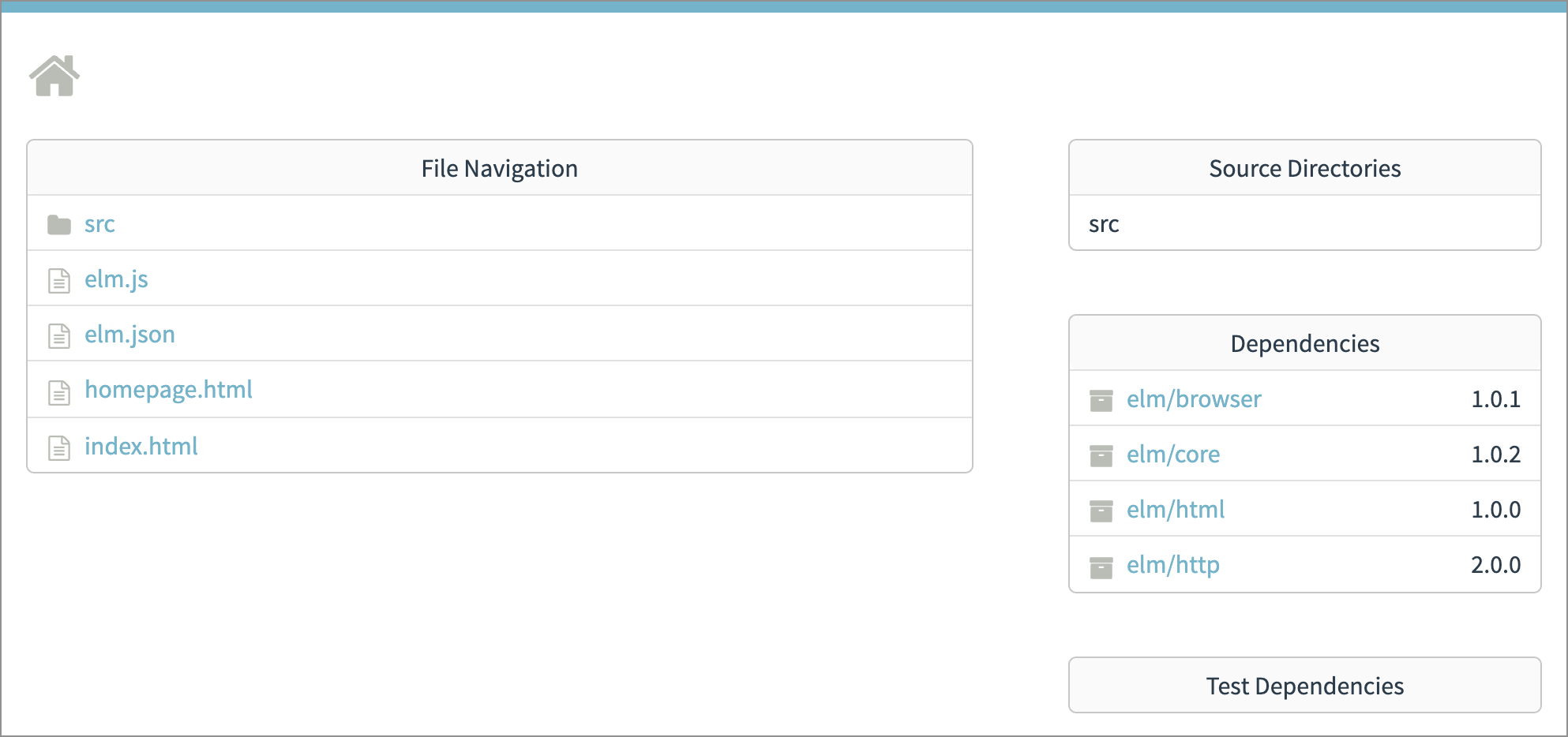Open the elm/browser dependency link
This screenshot has width=1568, height=737.
[1194, 398]
